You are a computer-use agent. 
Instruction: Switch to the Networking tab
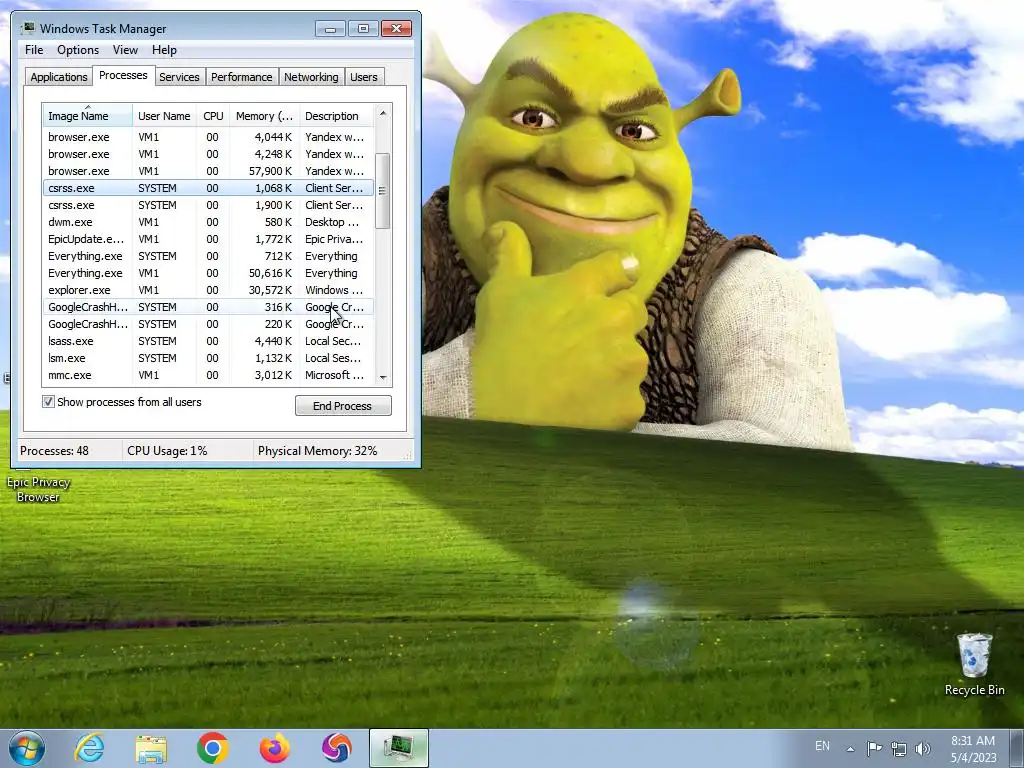coord(311,77)
